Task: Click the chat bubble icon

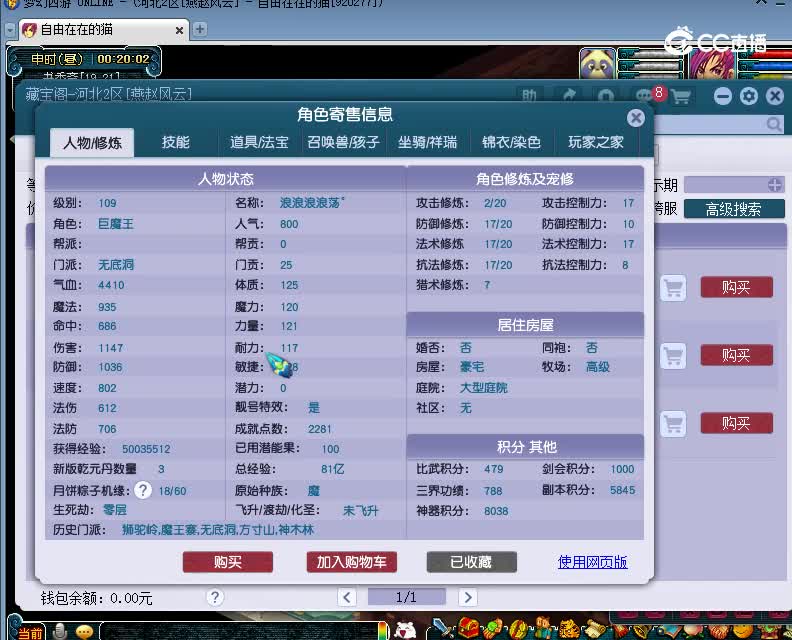Action: 84,632
